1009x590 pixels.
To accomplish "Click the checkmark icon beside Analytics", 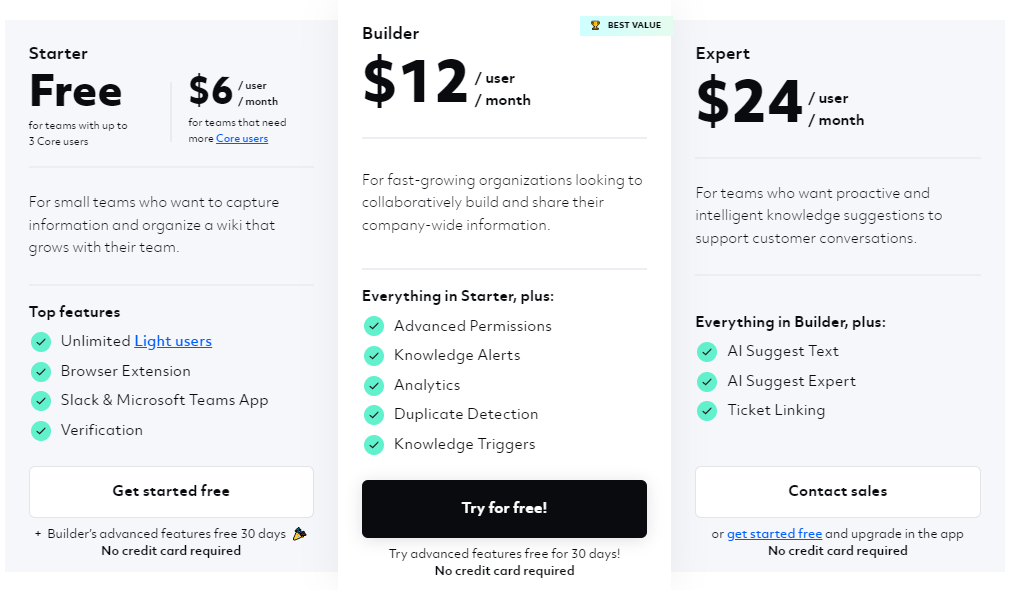I will (374, 385).
